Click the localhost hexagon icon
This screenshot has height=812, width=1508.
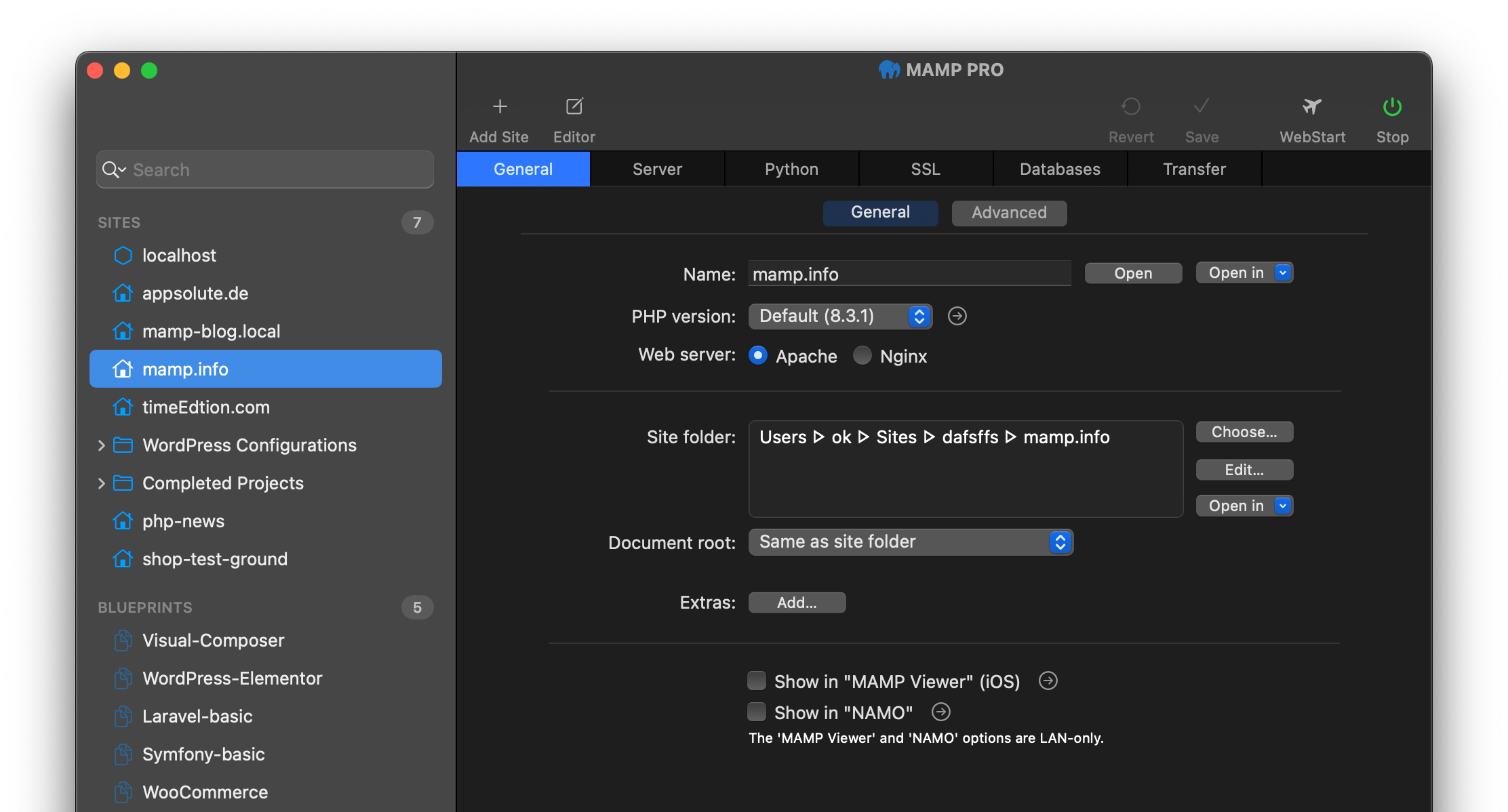[x=123, y=256]
